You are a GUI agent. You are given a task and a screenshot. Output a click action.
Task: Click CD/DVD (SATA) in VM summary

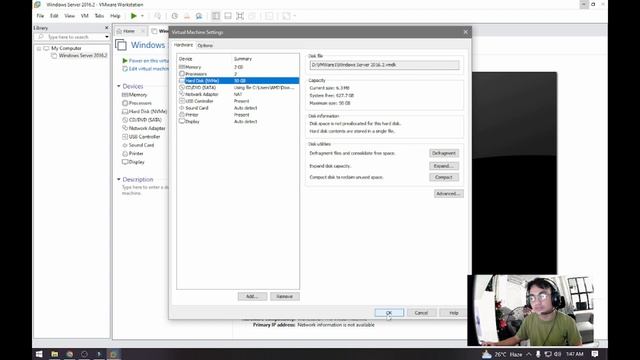(x=142, y=120)
